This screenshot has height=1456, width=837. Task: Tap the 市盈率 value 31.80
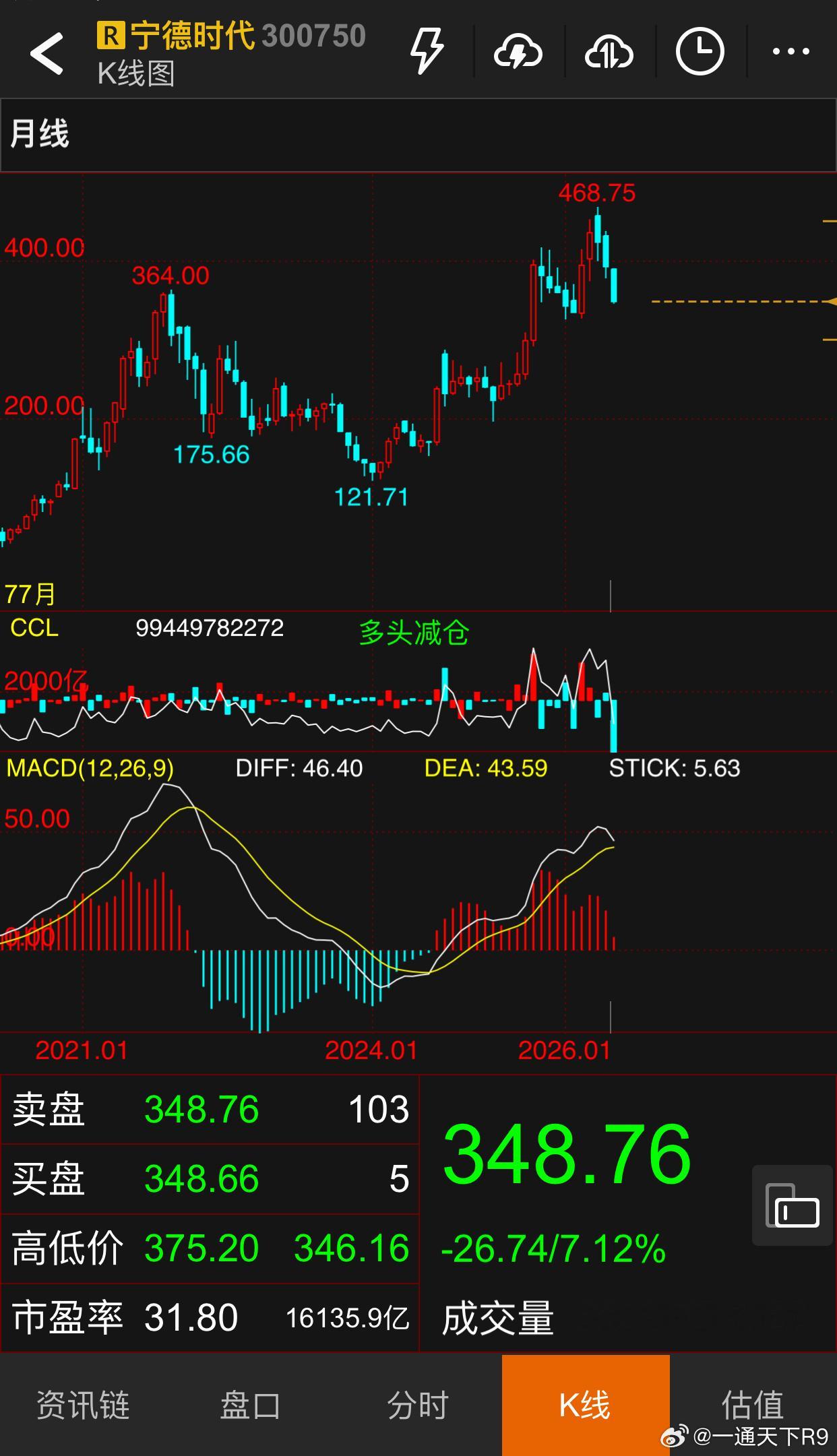[x=191, y=1318]
